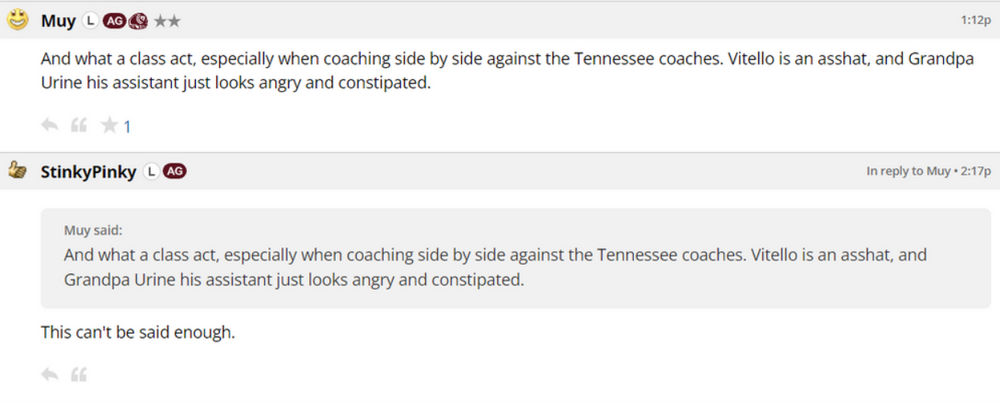Open the 1:12p timestamp permalink
The height and width of the screenshot is (401, 1000).
[x=975, y=20]
